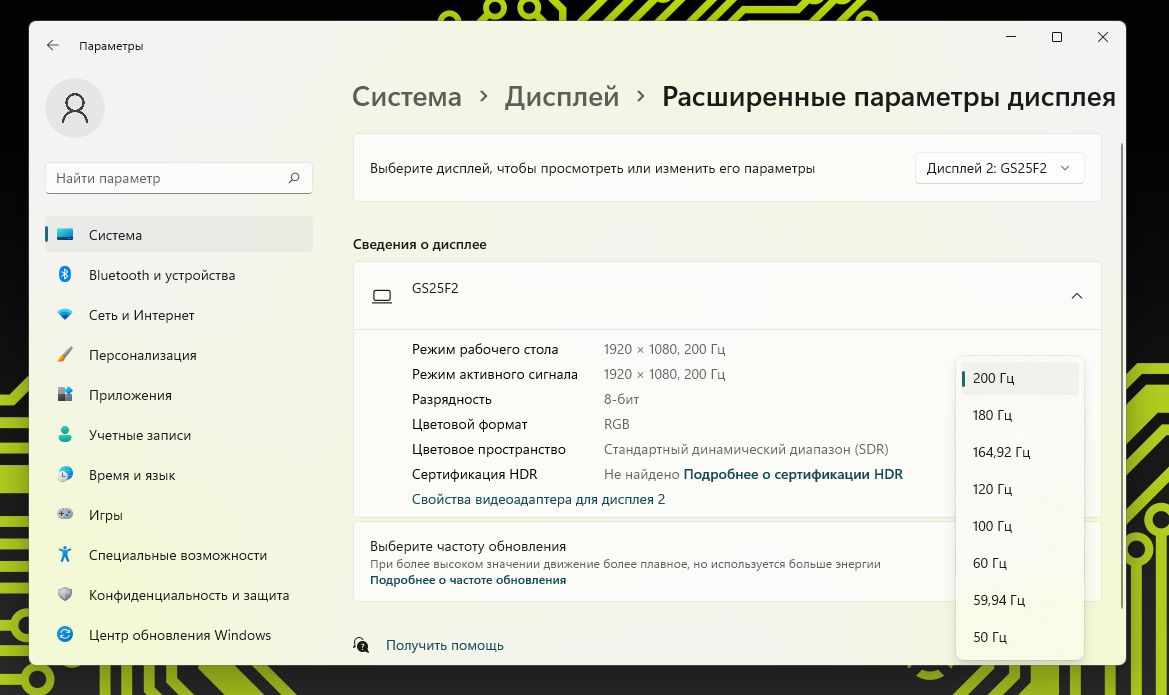
Task: Click the back arrow icon in title bar
Action: point(53,46)
